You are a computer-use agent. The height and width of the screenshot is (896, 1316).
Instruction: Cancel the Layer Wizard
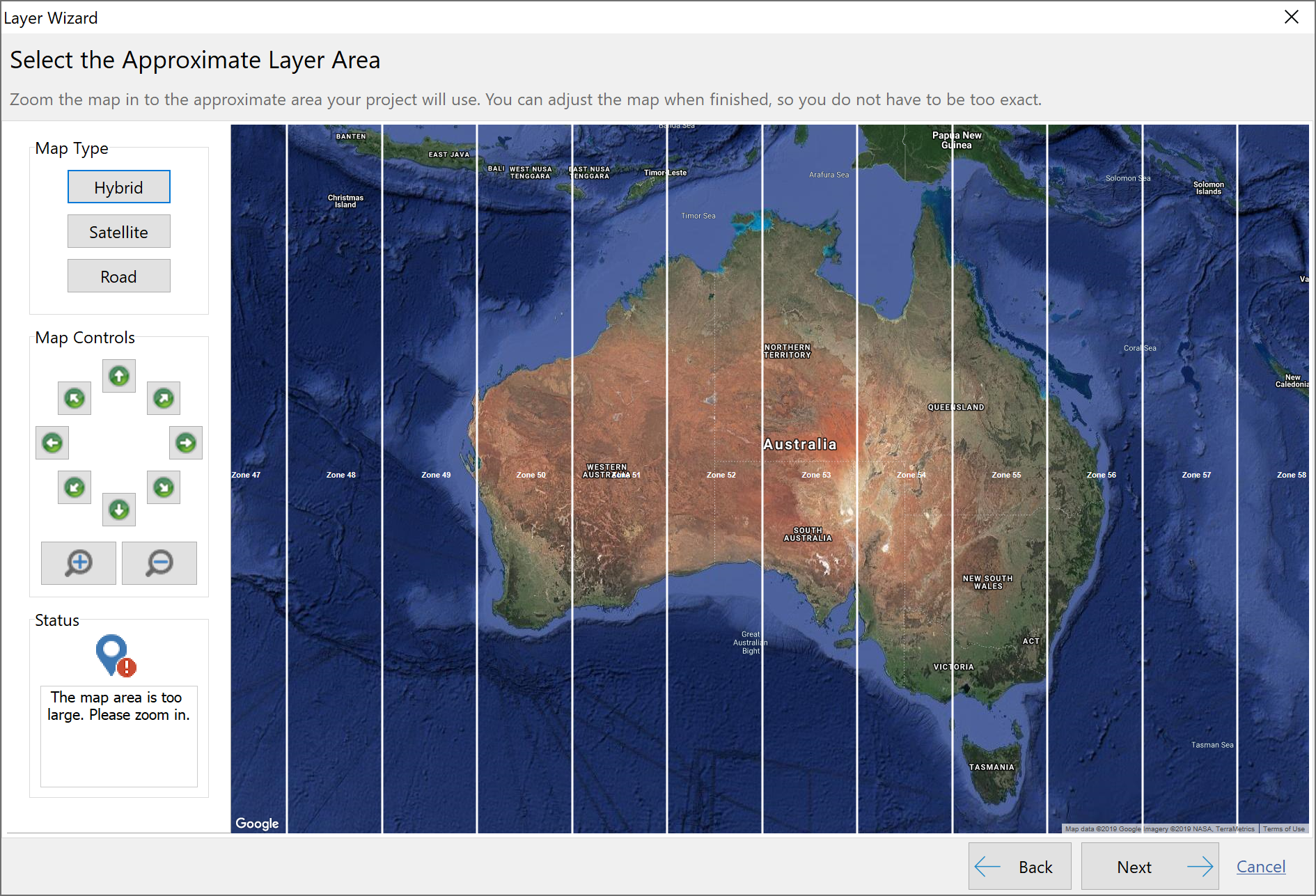pyautogui.click(x=1261, y=867)
